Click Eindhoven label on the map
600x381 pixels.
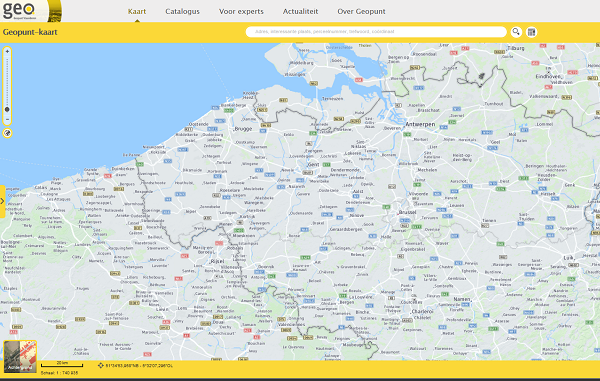(x=549, y=77)
